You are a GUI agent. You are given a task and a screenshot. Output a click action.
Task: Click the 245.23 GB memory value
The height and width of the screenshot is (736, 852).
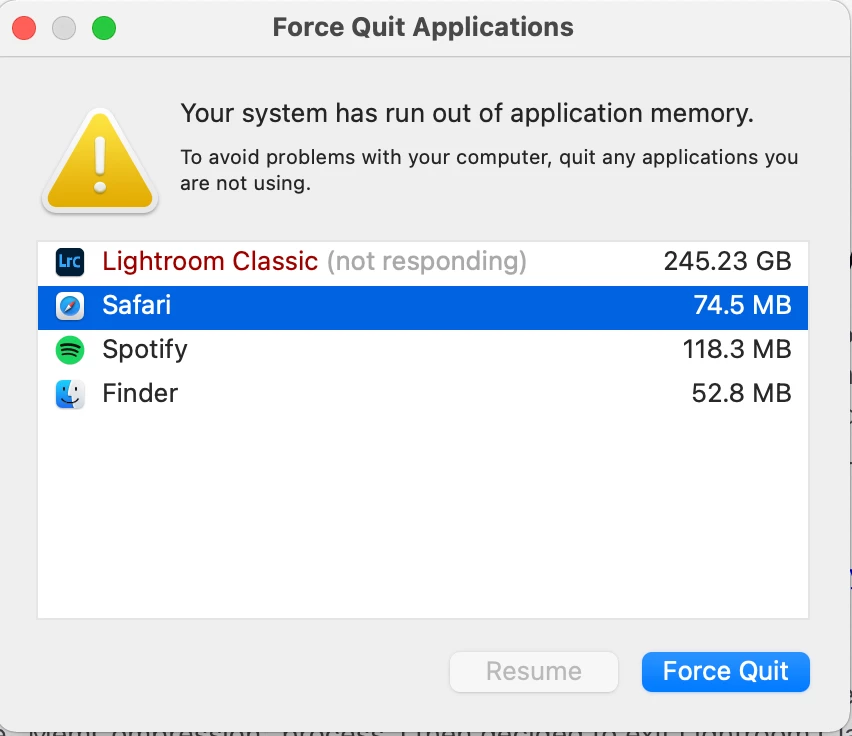coord(727,262)
